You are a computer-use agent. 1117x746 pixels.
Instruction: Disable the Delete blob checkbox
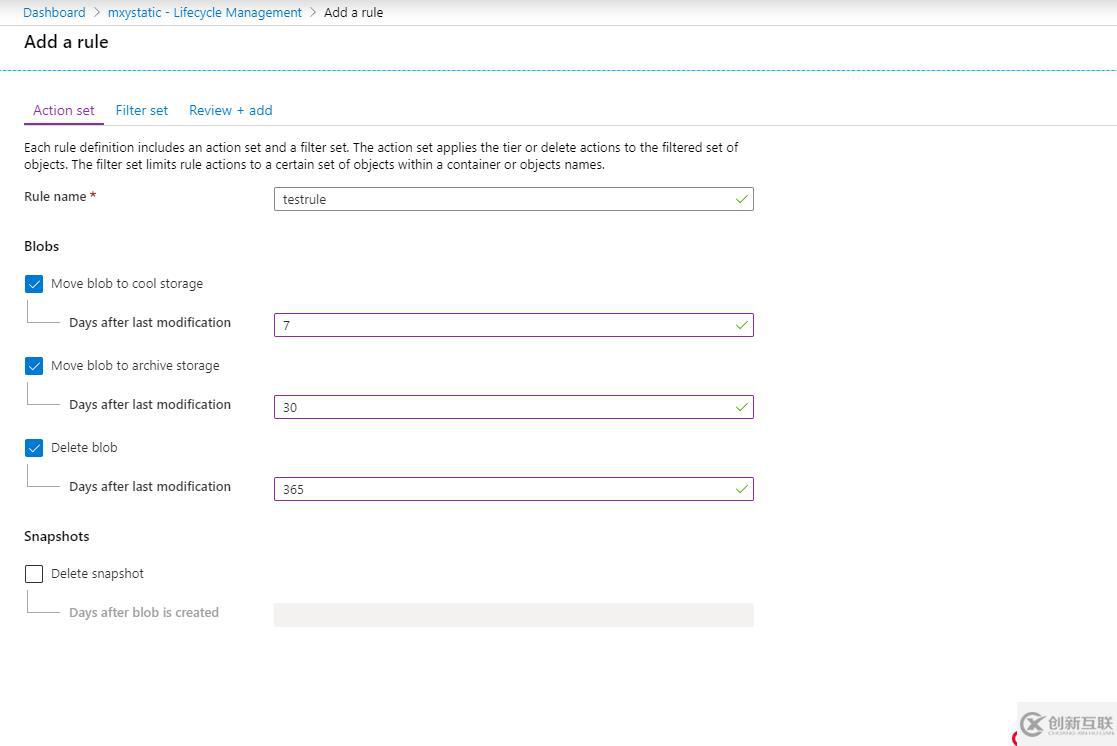[34, 448]
